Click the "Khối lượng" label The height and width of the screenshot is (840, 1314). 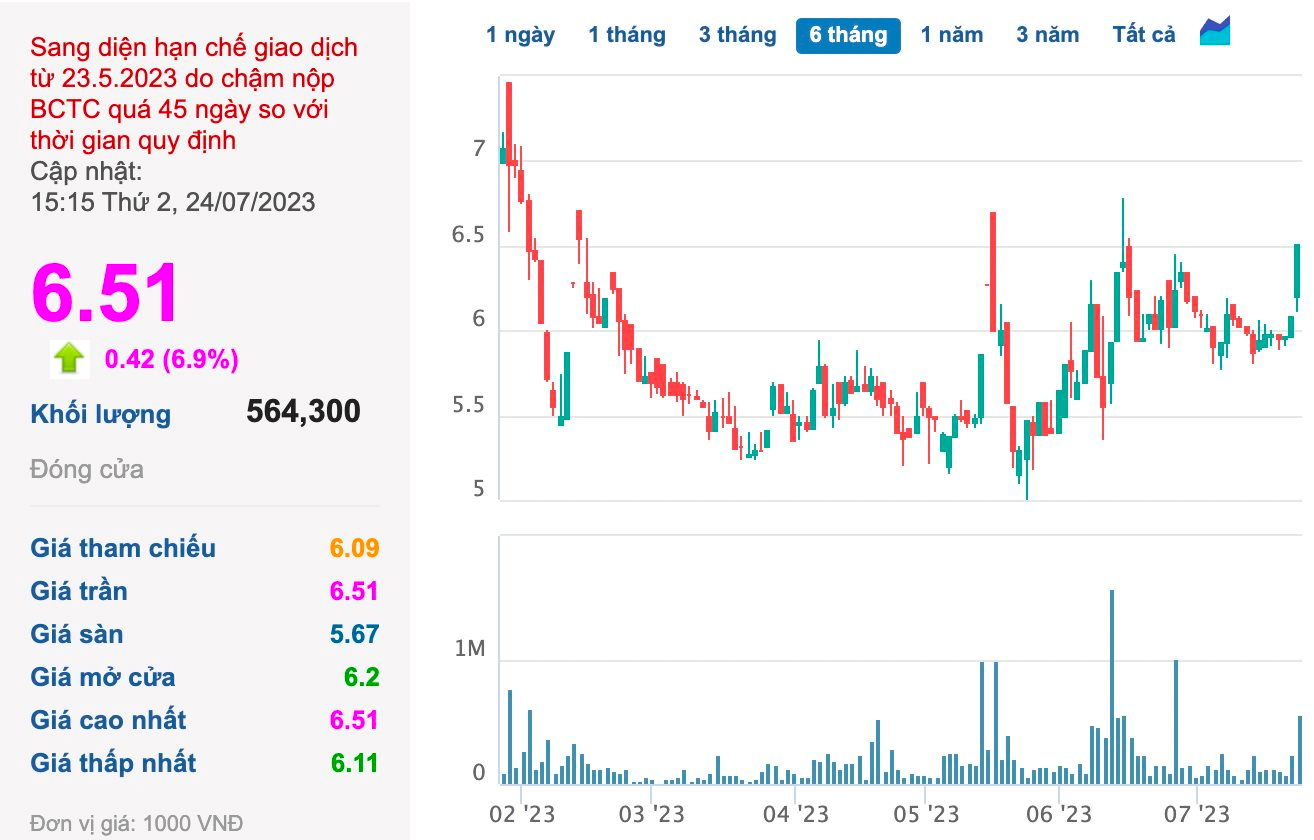click(x=101, y=414)
